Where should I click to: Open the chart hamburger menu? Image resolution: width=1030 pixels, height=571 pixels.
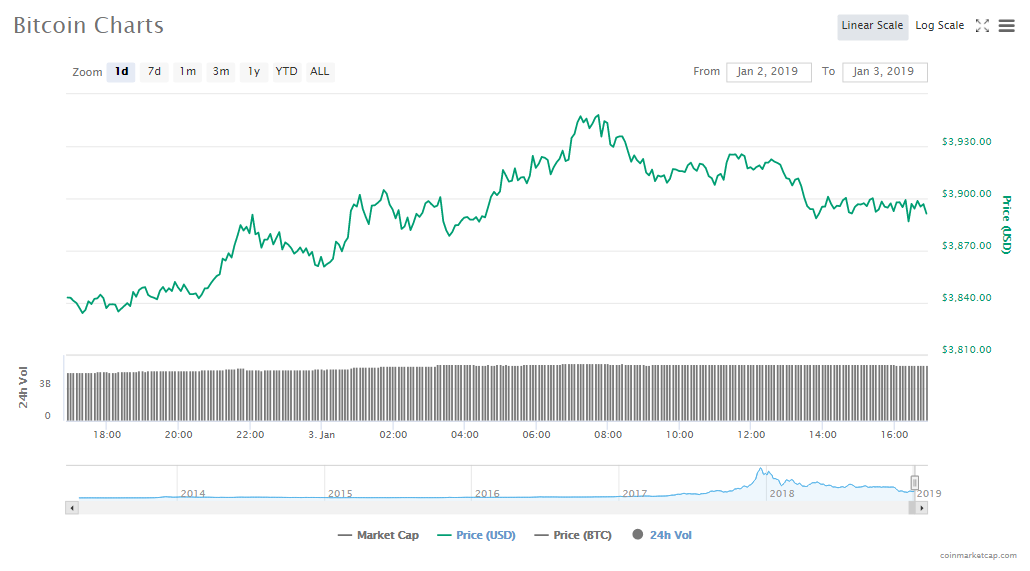click(x=1006, y=26)
